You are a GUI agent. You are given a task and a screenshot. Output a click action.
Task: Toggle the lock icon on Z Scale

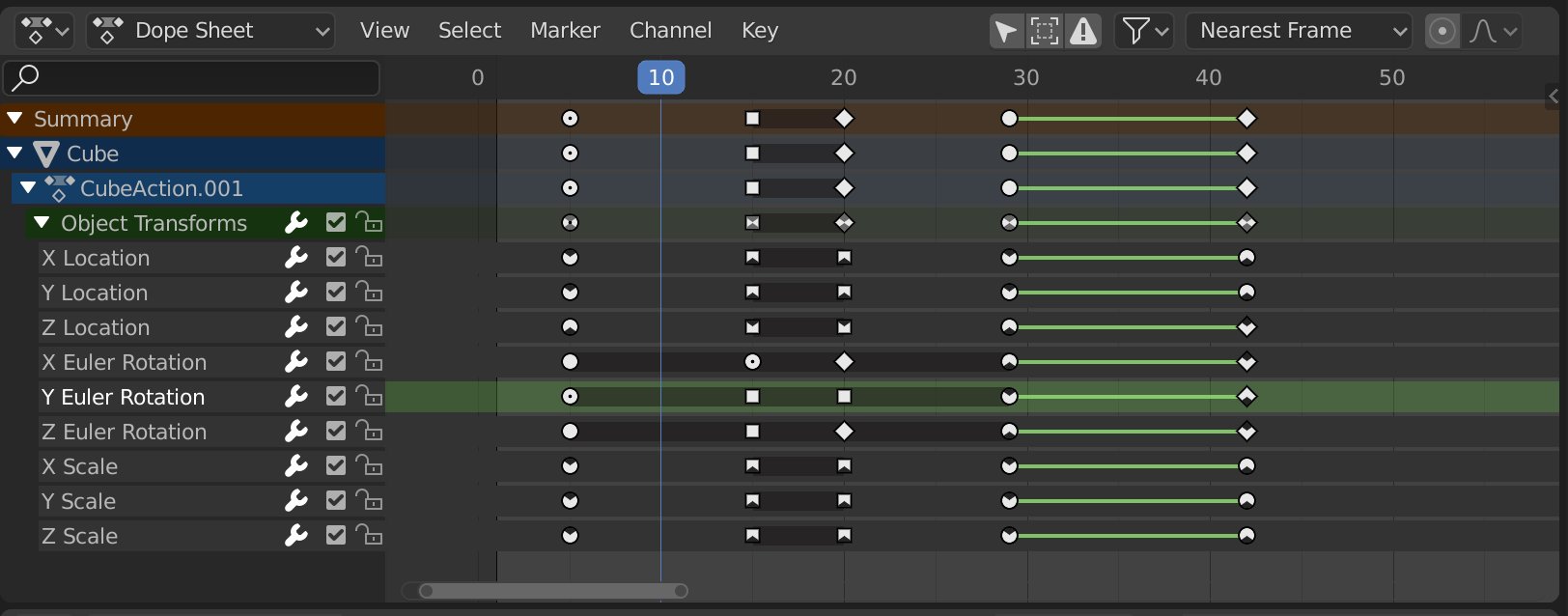[x=369, y=535]
